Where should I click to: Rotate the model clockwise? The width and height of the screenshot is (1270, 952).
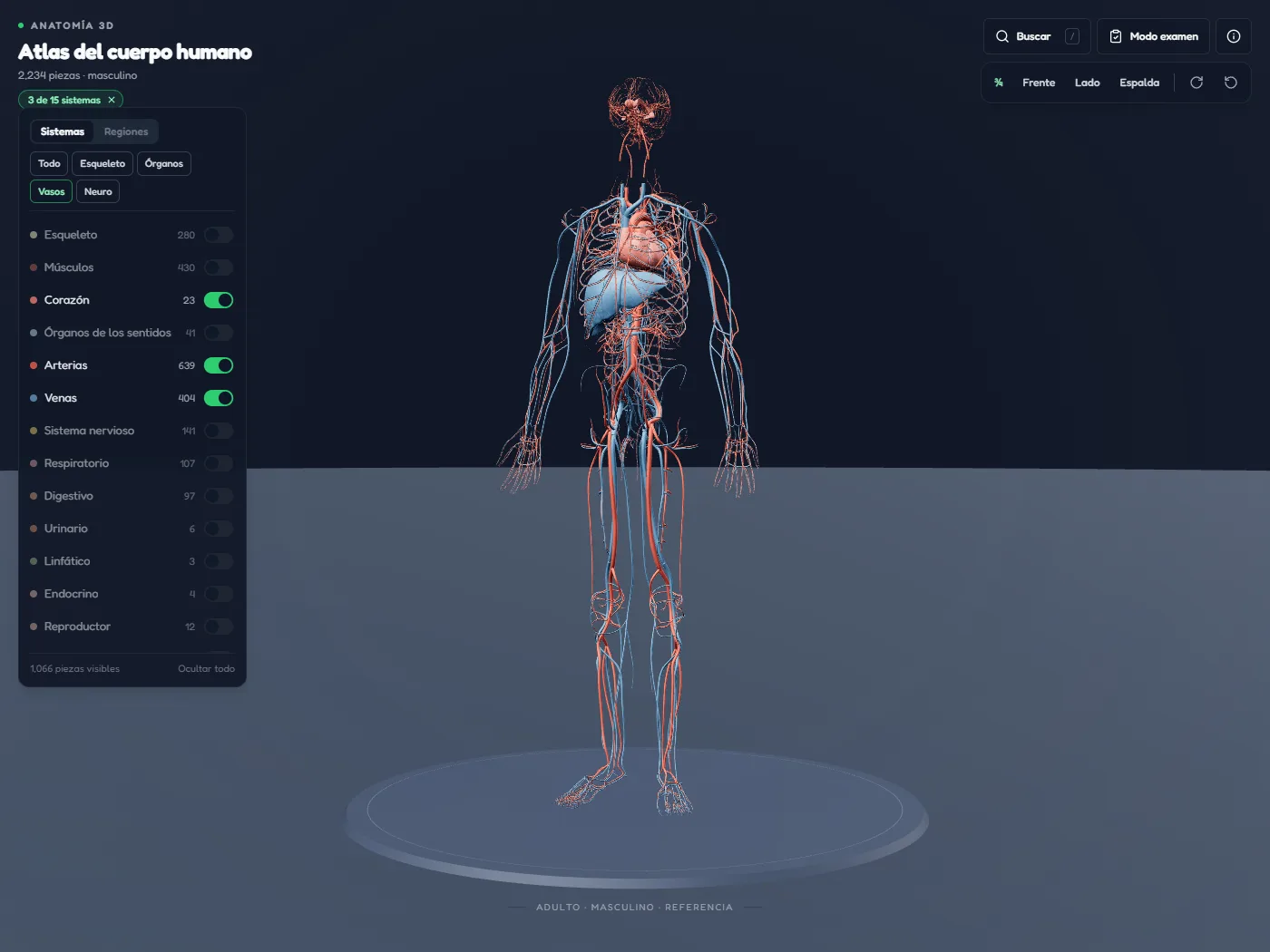(1197, 83)
